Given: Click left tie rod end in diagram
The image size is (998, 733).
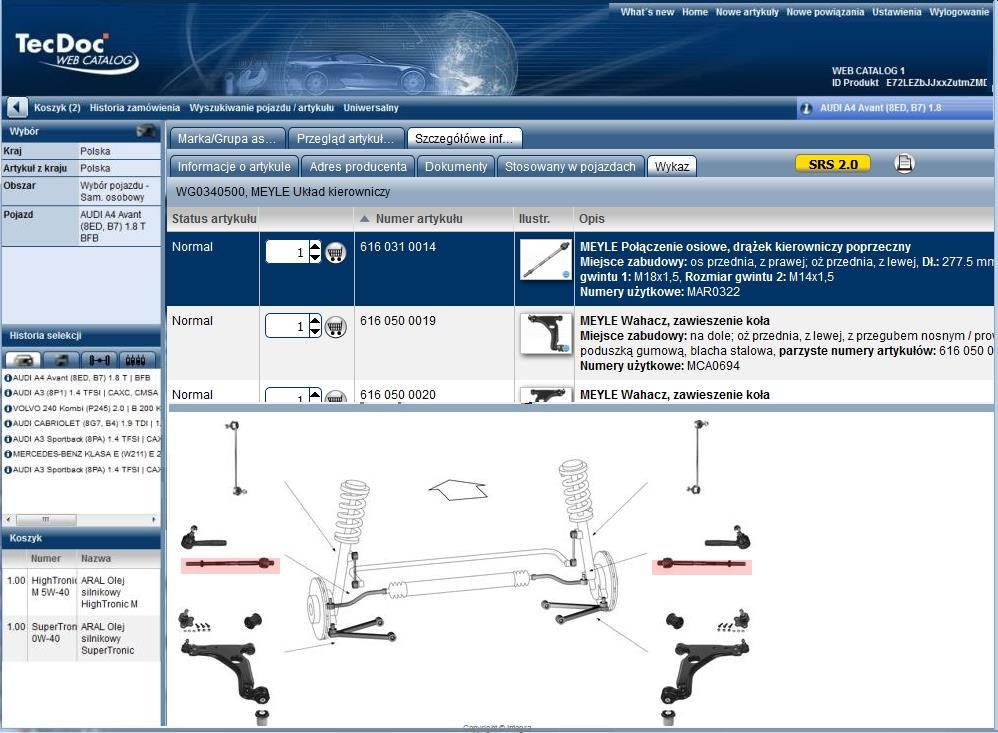Looking at the screenshot, I should point(203,538).
